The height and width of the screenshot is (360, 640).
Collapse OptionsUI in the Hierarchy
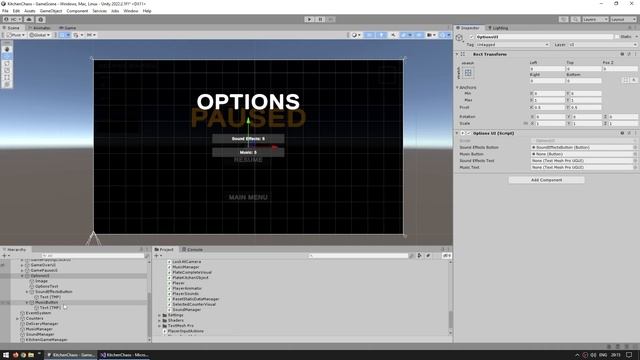coord(22,276)
